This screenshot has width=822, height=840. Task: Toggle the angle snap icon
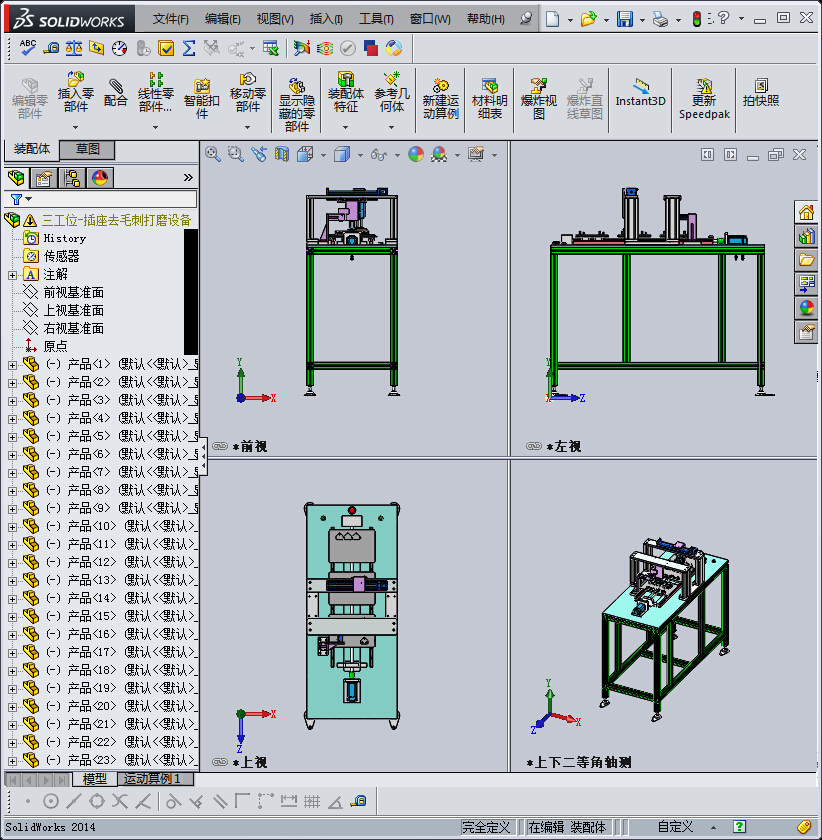pos(335,801)
